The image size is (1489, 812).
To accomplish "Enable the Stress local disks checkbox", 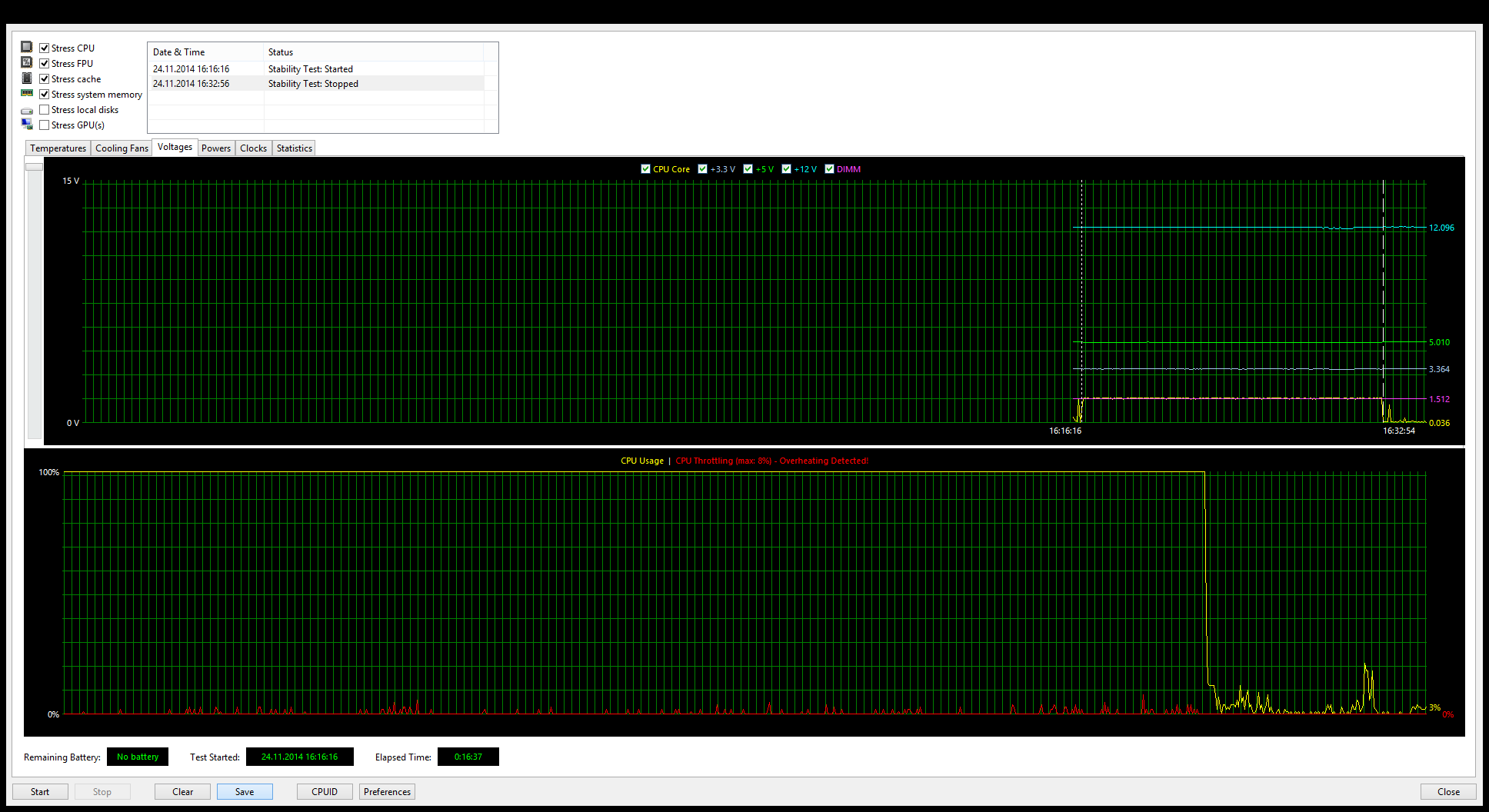I will 45,109.
